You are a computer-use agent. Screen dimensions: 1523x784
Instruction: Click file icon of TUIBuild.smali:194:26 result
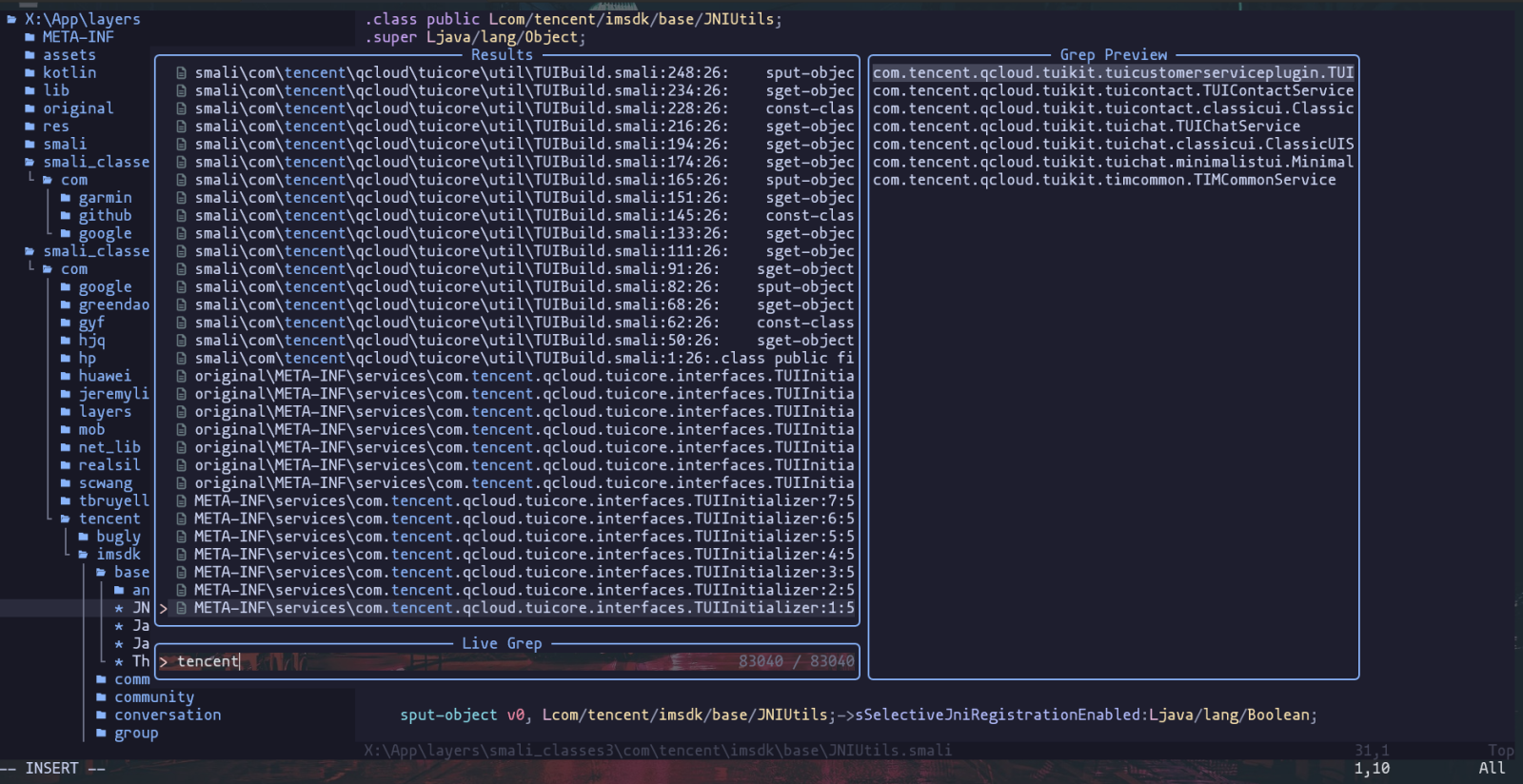(181, 145)
